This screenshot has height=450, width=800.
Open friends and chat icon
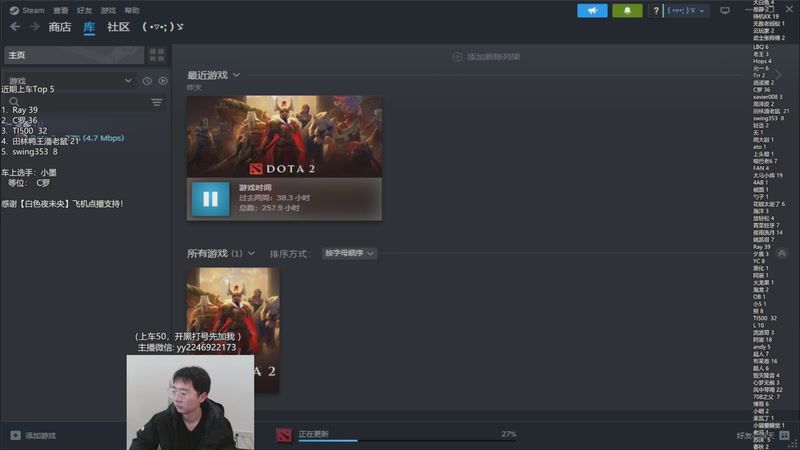click(784, 435)
